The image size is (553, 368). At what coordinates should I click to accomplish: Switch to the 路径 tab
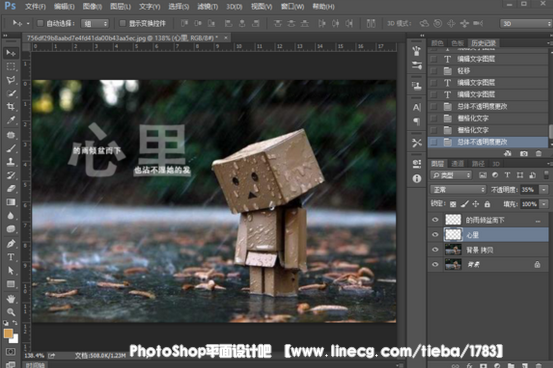coord(478,164)
